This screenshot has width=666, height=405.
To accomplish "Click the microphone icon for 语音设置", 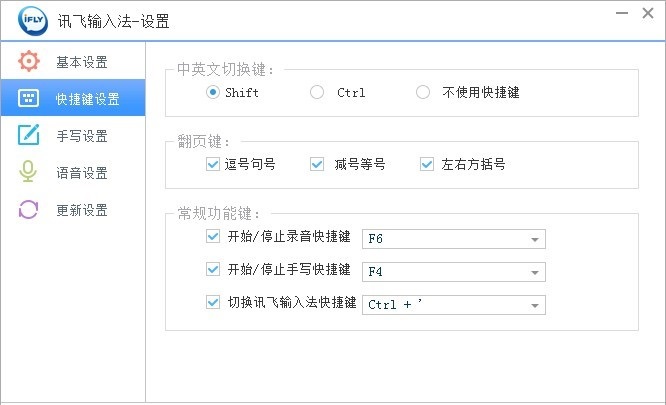I will point(29,173).
